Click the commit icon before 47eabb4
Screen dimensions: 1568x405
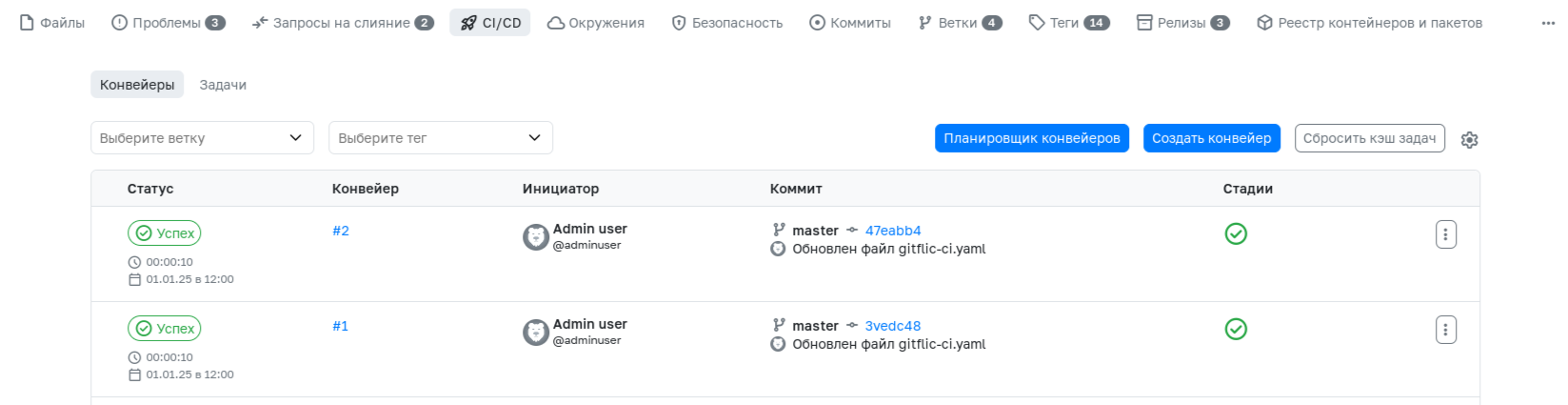pos(852,230)
